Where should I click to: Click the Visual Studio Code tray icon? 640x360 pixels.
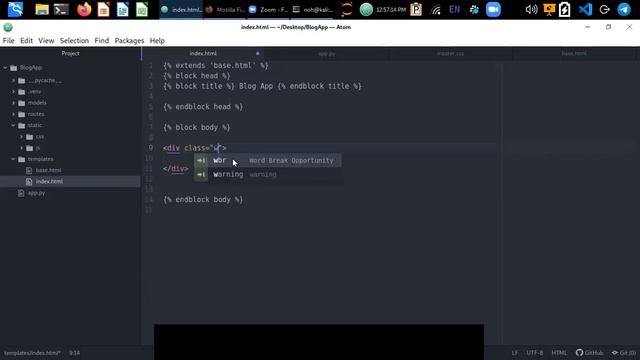click(x=586, y=9)
